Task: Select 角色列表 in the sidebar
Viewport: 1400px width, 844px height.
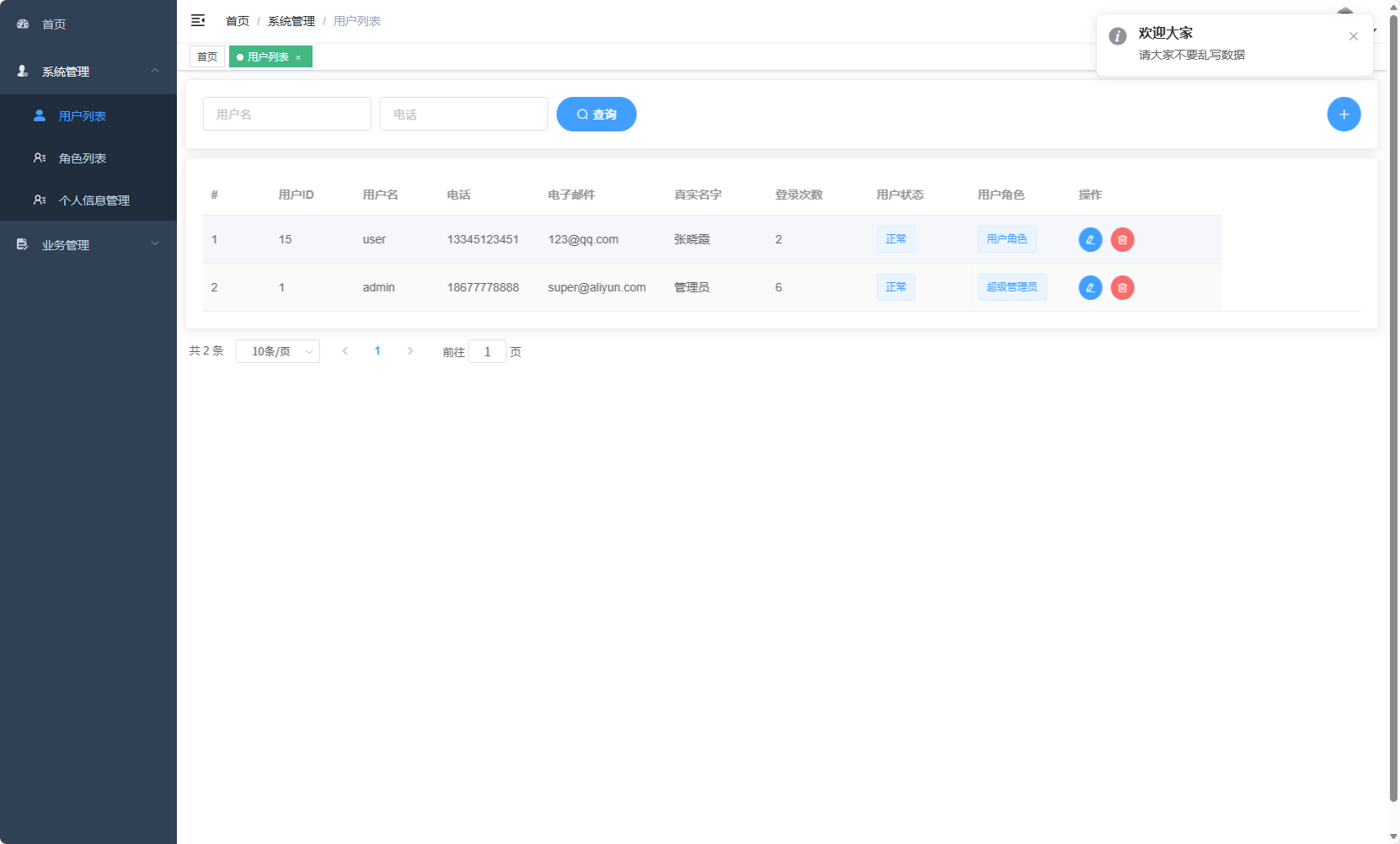Action: pyautogui.click(x=83, y=158)
